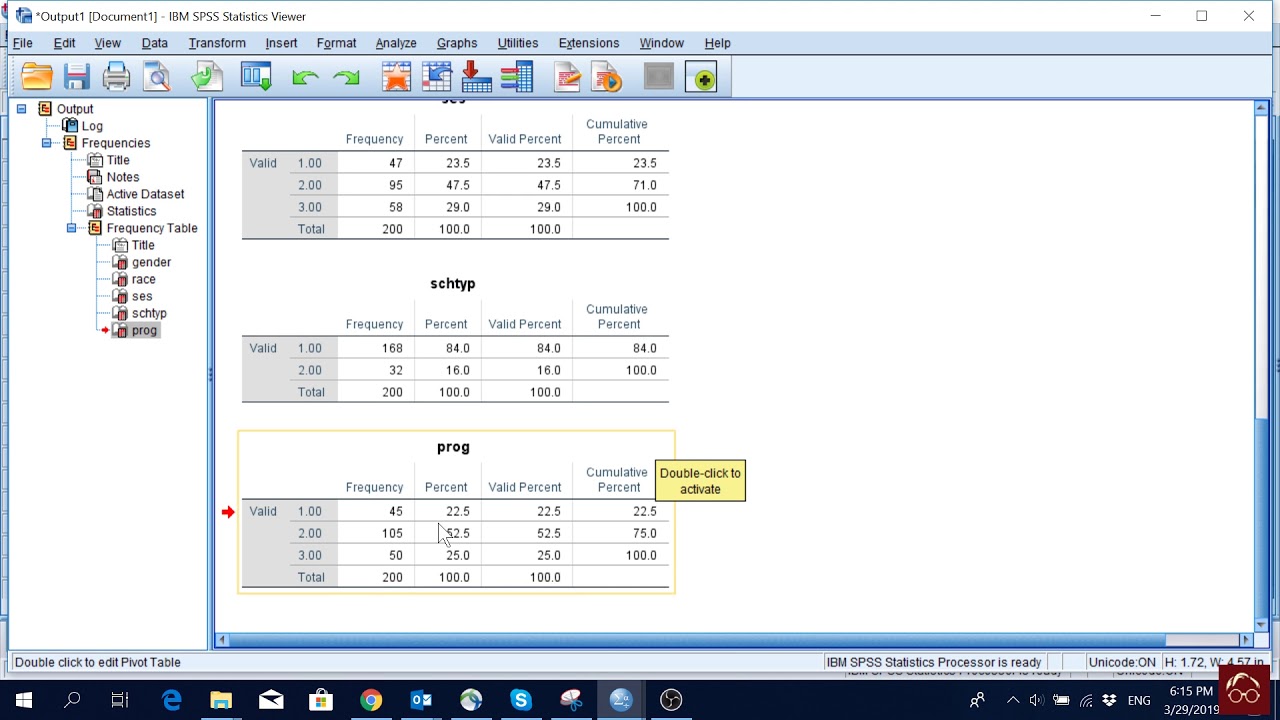Click the Recall recently used dialogs icon
The image size is (1280, 720).
(x=256, y=77)
